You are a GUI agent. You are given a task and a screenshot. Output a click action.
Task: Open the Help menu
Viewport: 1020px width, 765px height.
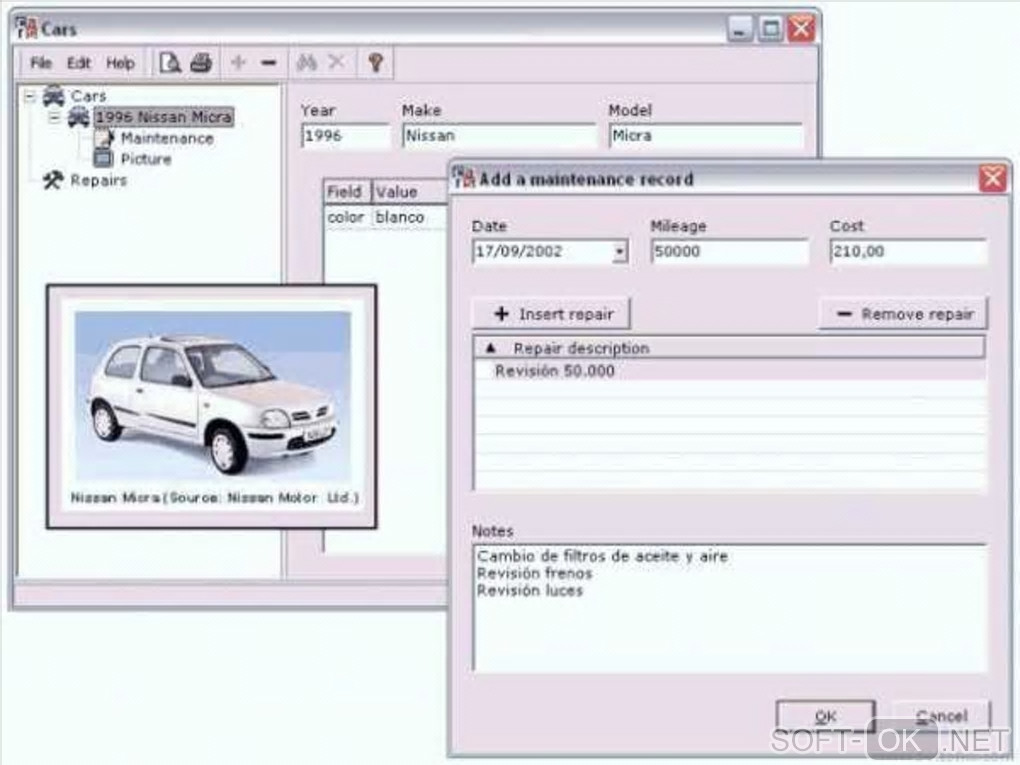(x=120, y=63)
